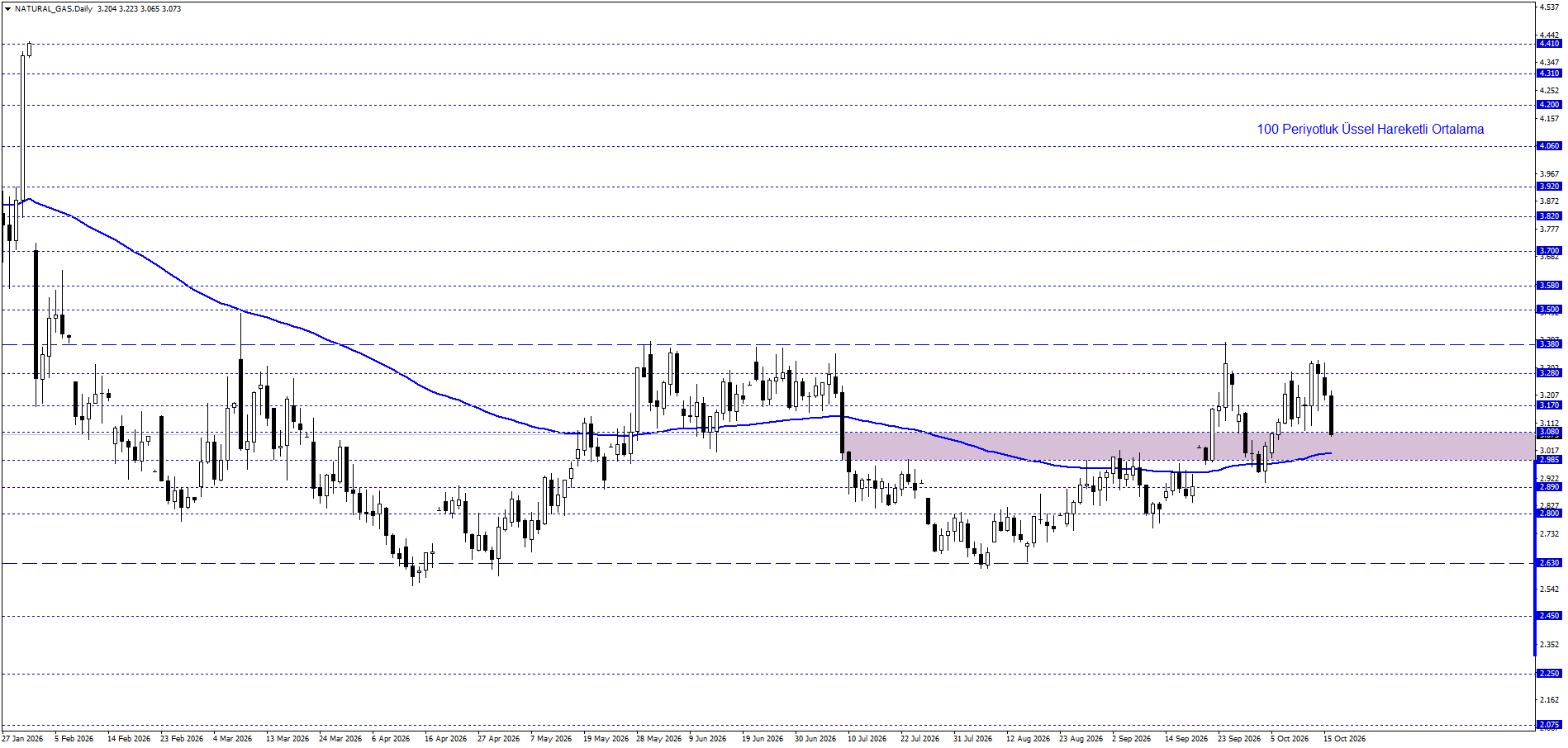1568x748 pixels.
Task: Click the 2.800 price level label
Action: click(x=1549, y=514)
